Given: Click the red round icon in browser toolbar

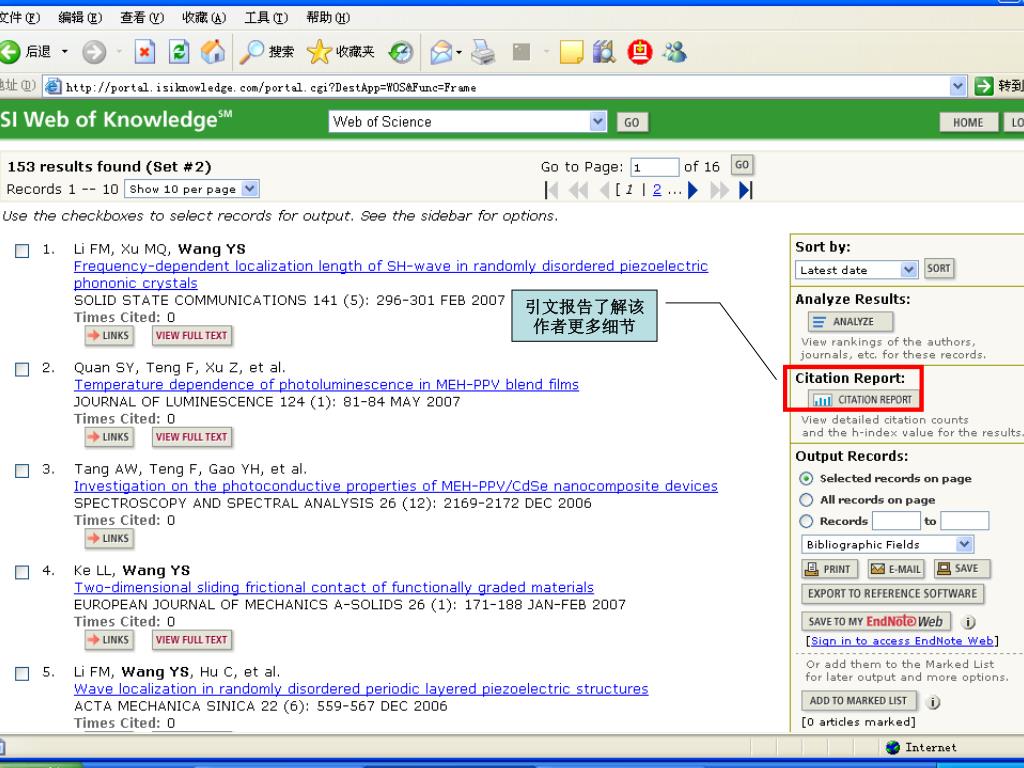Looking at the screenshot, I should [640, 52].
